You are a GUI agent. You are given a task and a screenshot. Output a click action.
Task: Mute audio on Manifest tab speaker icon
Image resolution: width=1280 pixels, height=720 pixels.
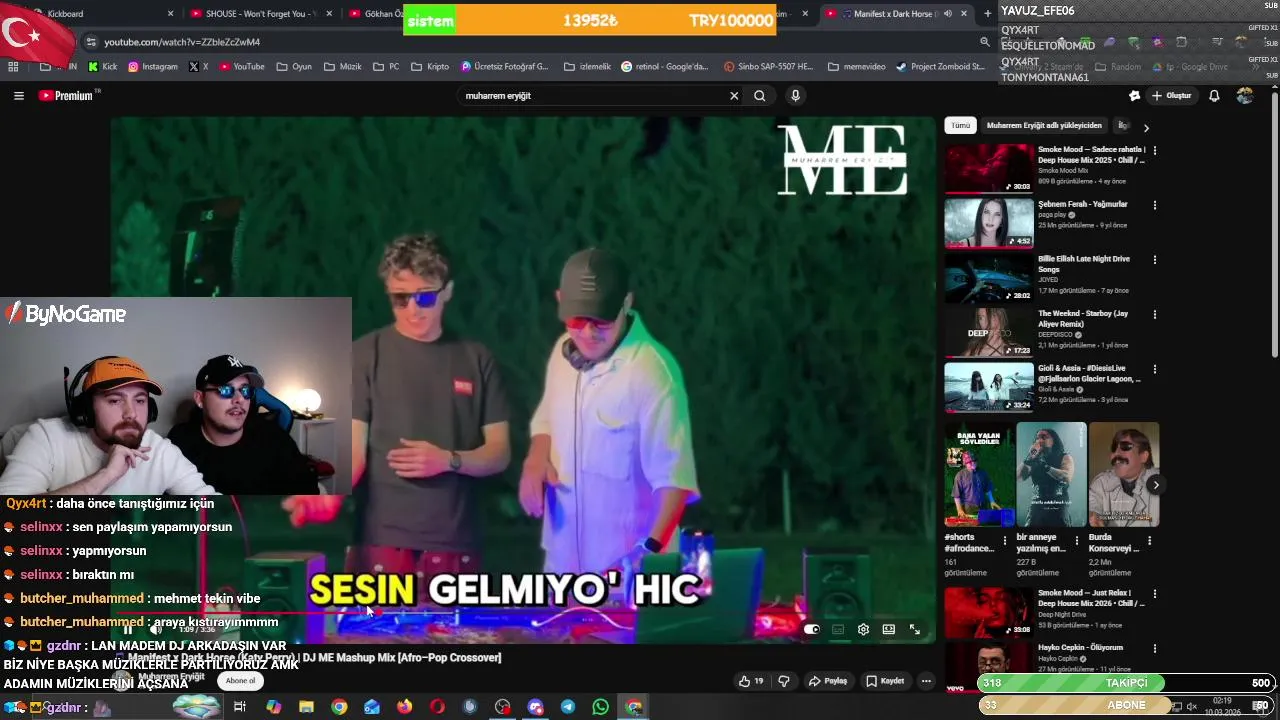pos(947,14)
